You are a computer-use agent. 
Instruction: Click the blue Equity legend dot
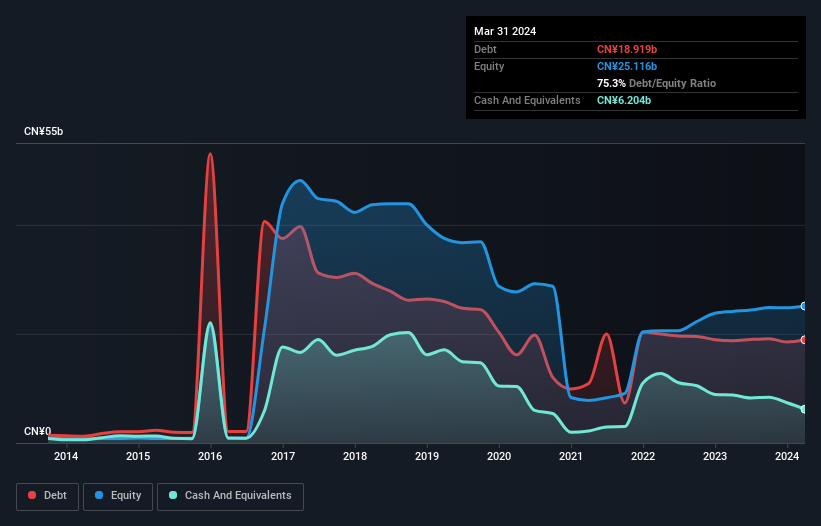pyautogui.click(x=99, y=495)
